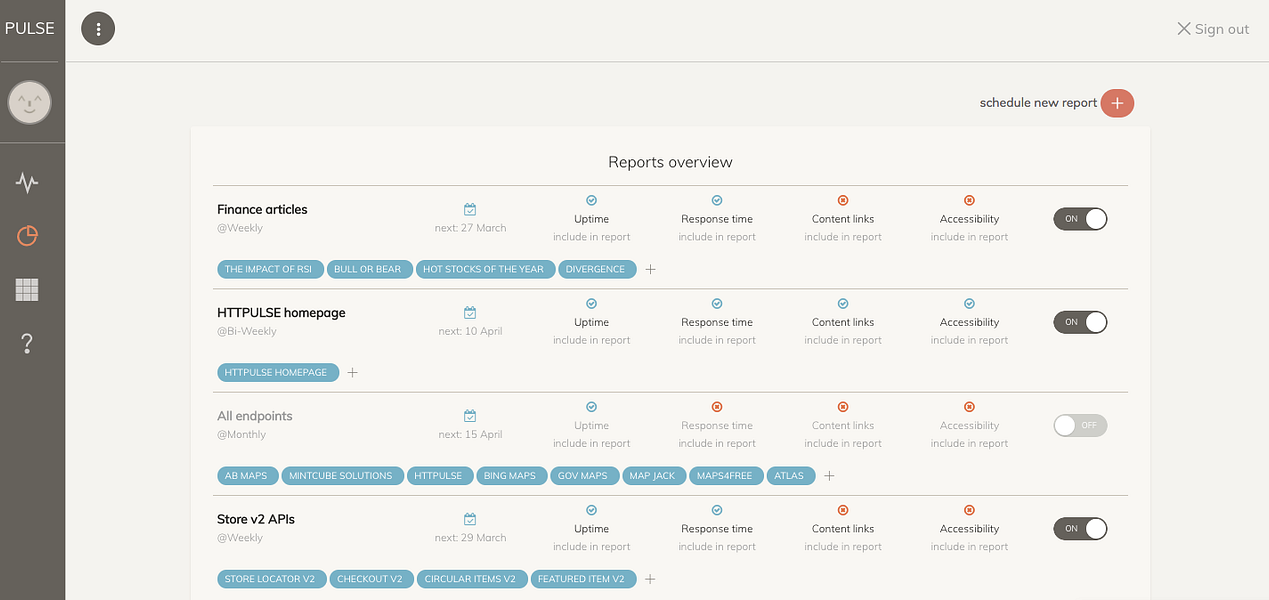Click the calendar icon for Store v2 APIs
This screenshot has width=1269, height=600.
pyautogui.click(x=470, y=519)
